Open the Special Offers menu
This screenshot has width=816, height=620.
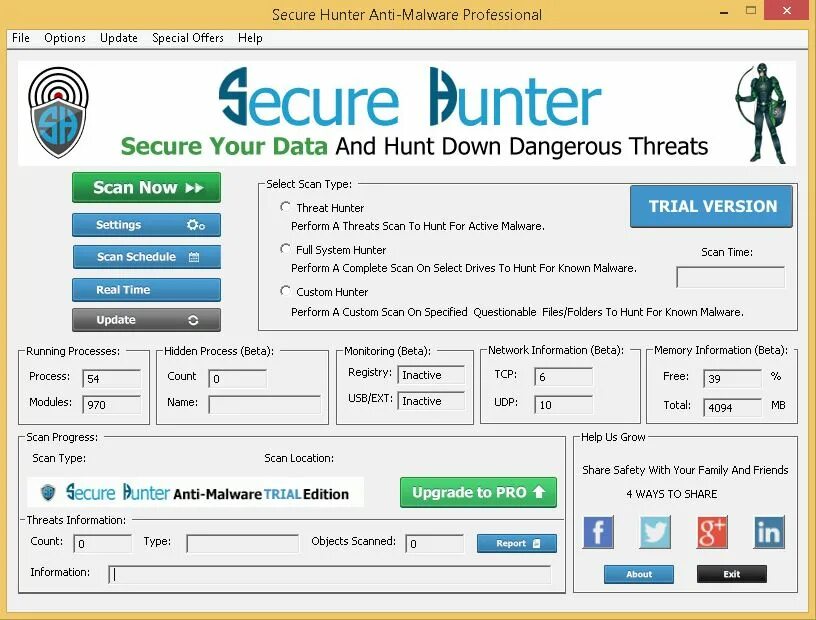point(188,38)
